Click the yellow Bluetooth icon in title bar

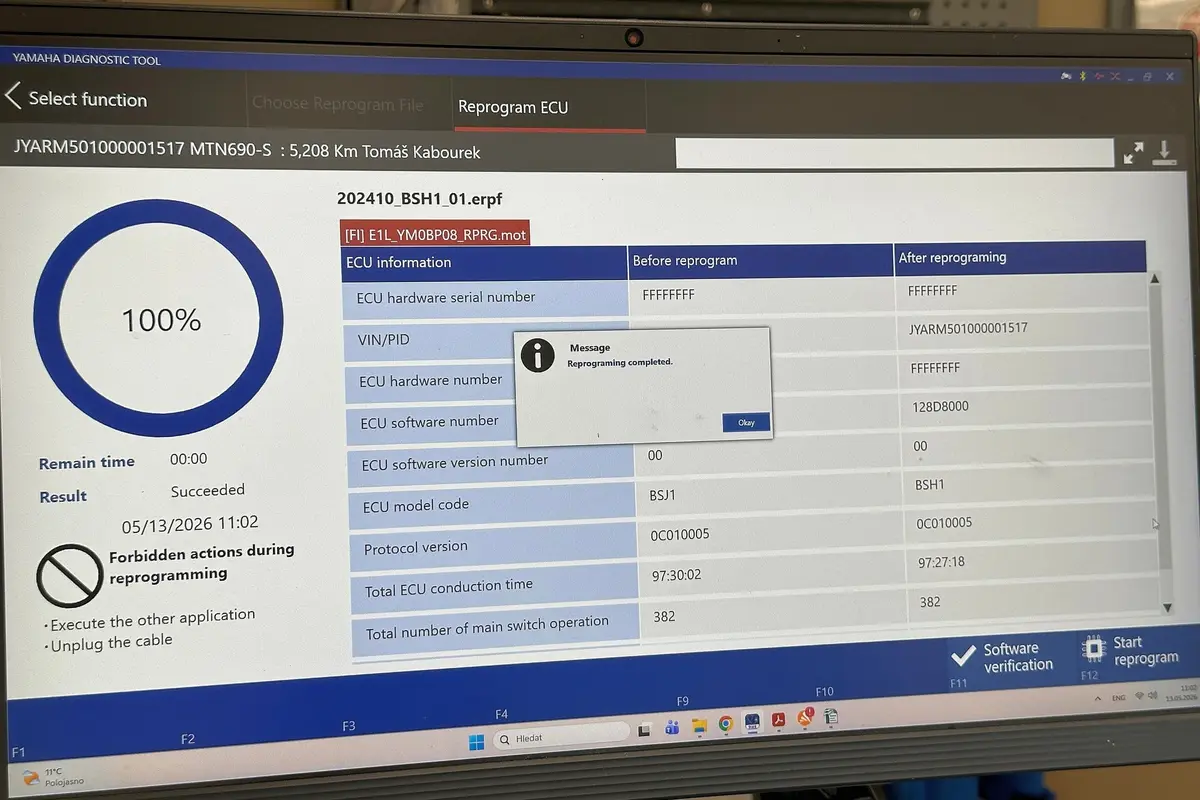point(1083,76)
